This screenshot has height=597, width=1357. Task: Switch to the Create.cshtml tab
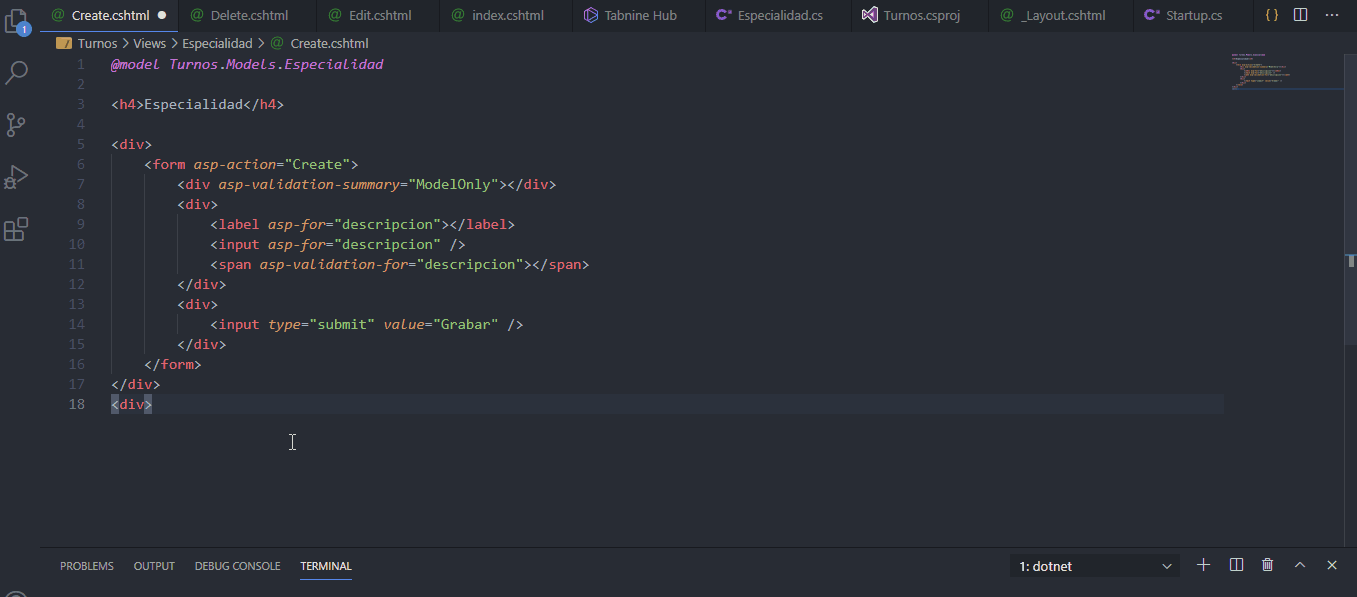pyautogui.click(x=110, y=15)
